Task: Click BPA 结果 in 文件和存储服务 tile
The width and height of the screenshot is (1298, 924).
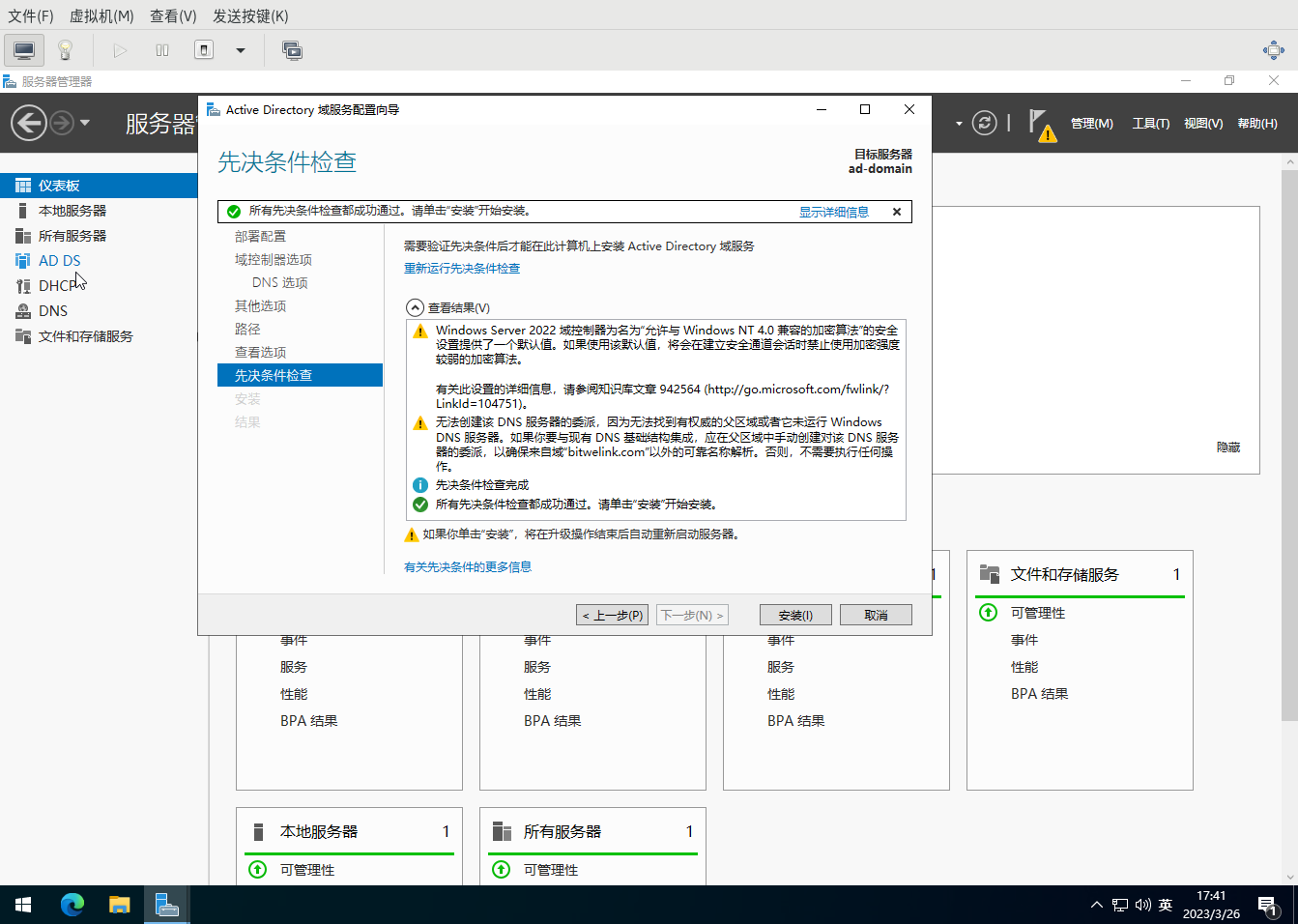Action: 1040,694
